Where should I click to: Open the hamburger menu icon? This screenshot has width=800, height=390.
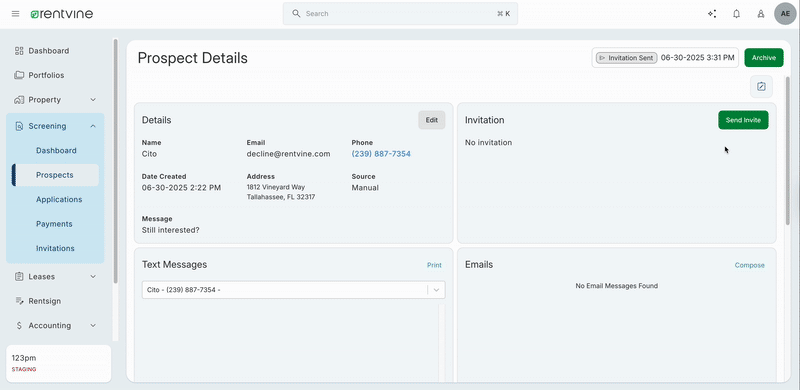coord(15,14)
